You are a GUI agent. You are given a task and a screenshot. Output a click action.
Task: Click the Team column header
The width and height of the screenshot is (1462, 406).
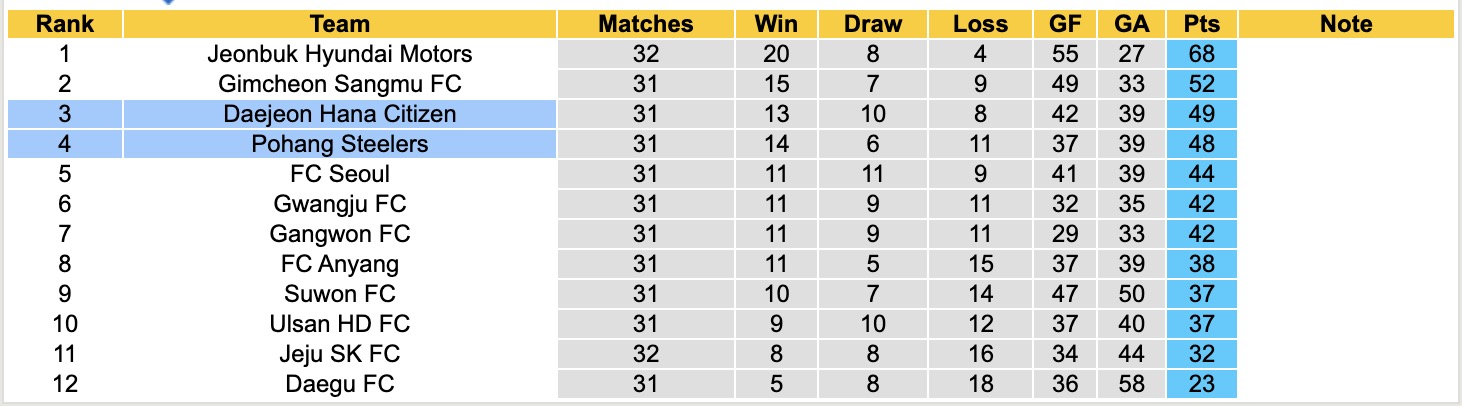340,24
